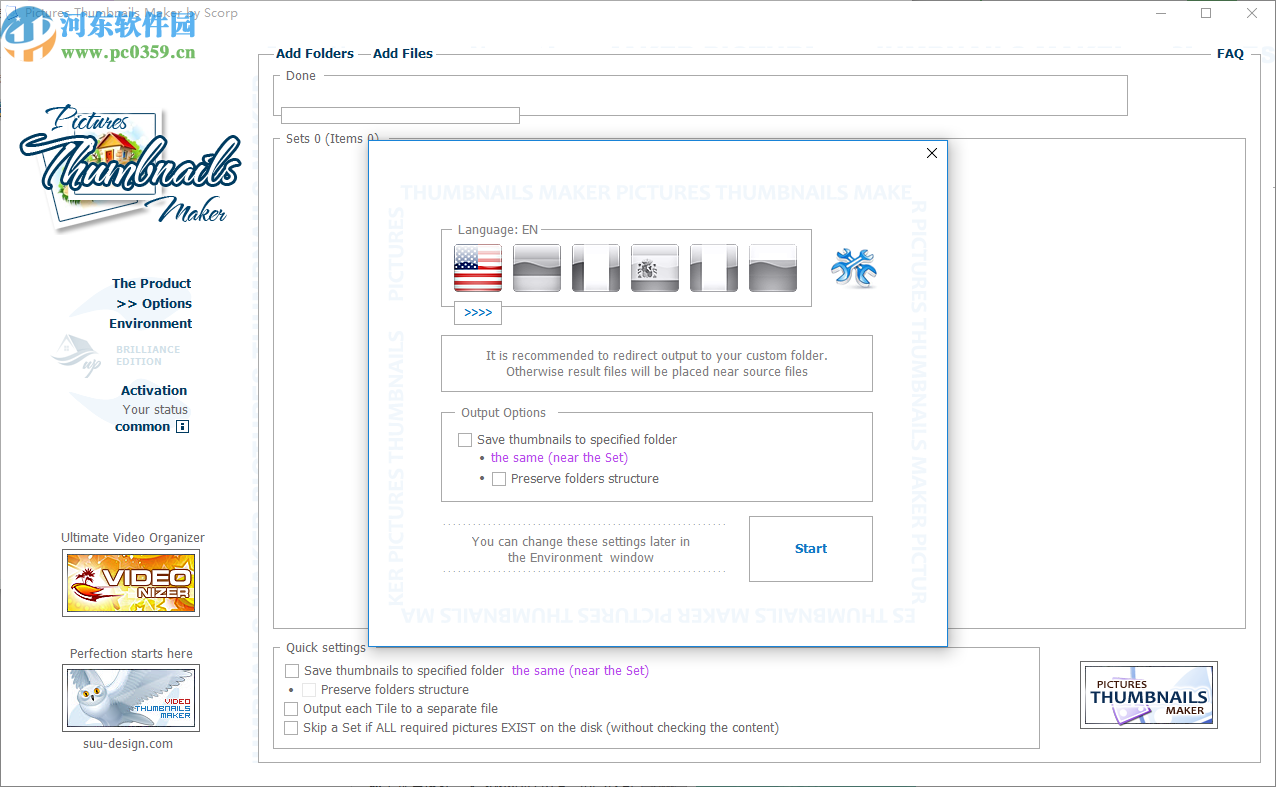1276x787 pixels.
Task: Open the Options section in sidebar
Action: [x=154, y=304]
